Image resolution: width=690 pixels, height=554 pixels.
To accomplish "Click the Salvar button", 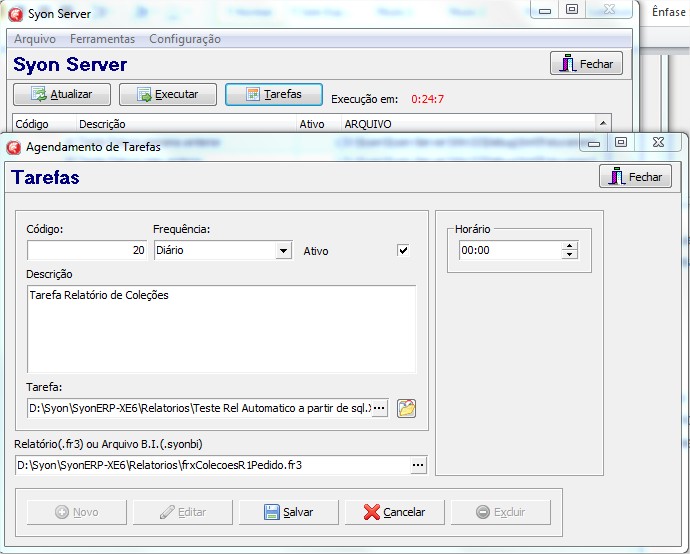I will pyautogui.click(x=289, y=512).
